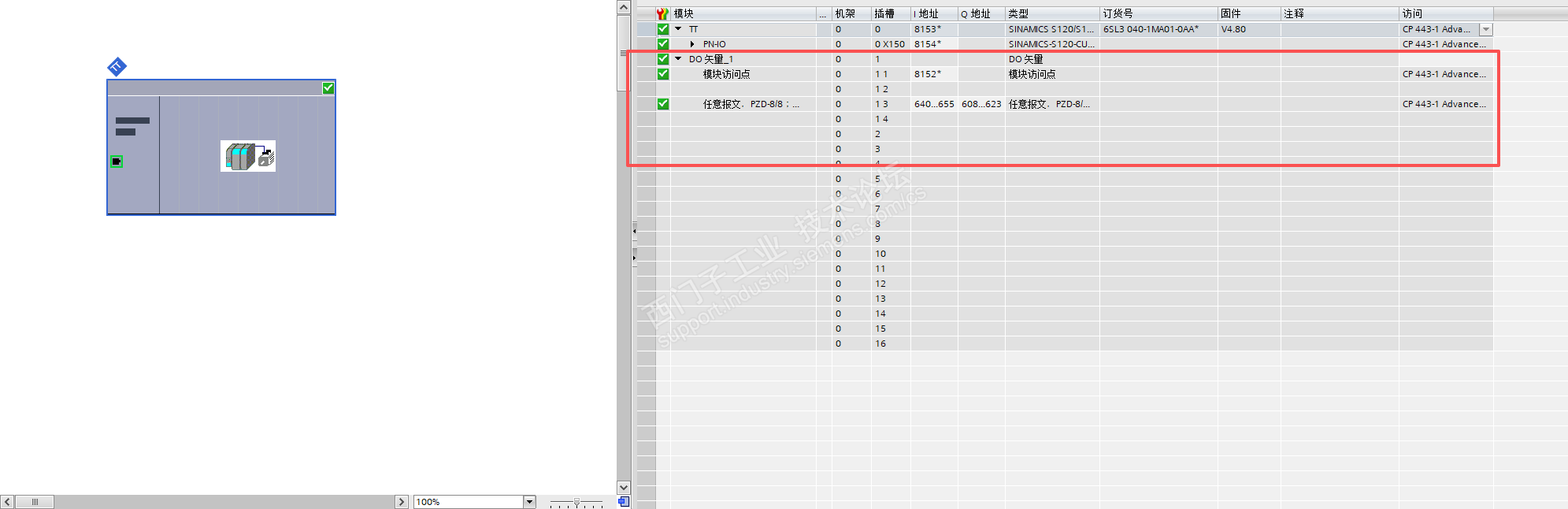Select the 任意报文, PZD-8/8 module name

(x=751, y=104)
